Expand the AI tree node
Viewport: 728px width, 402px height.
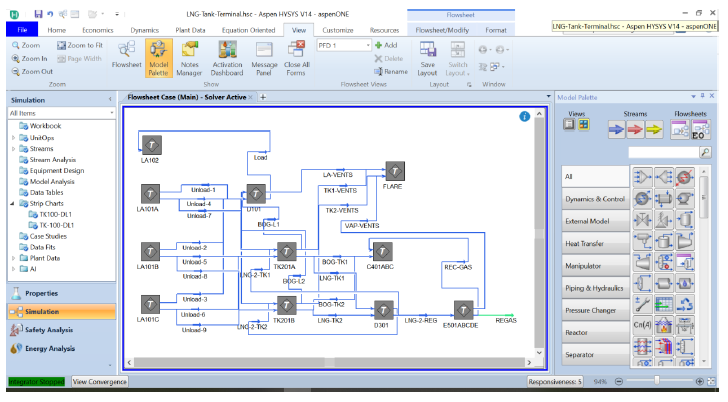(x=13, y=269)
